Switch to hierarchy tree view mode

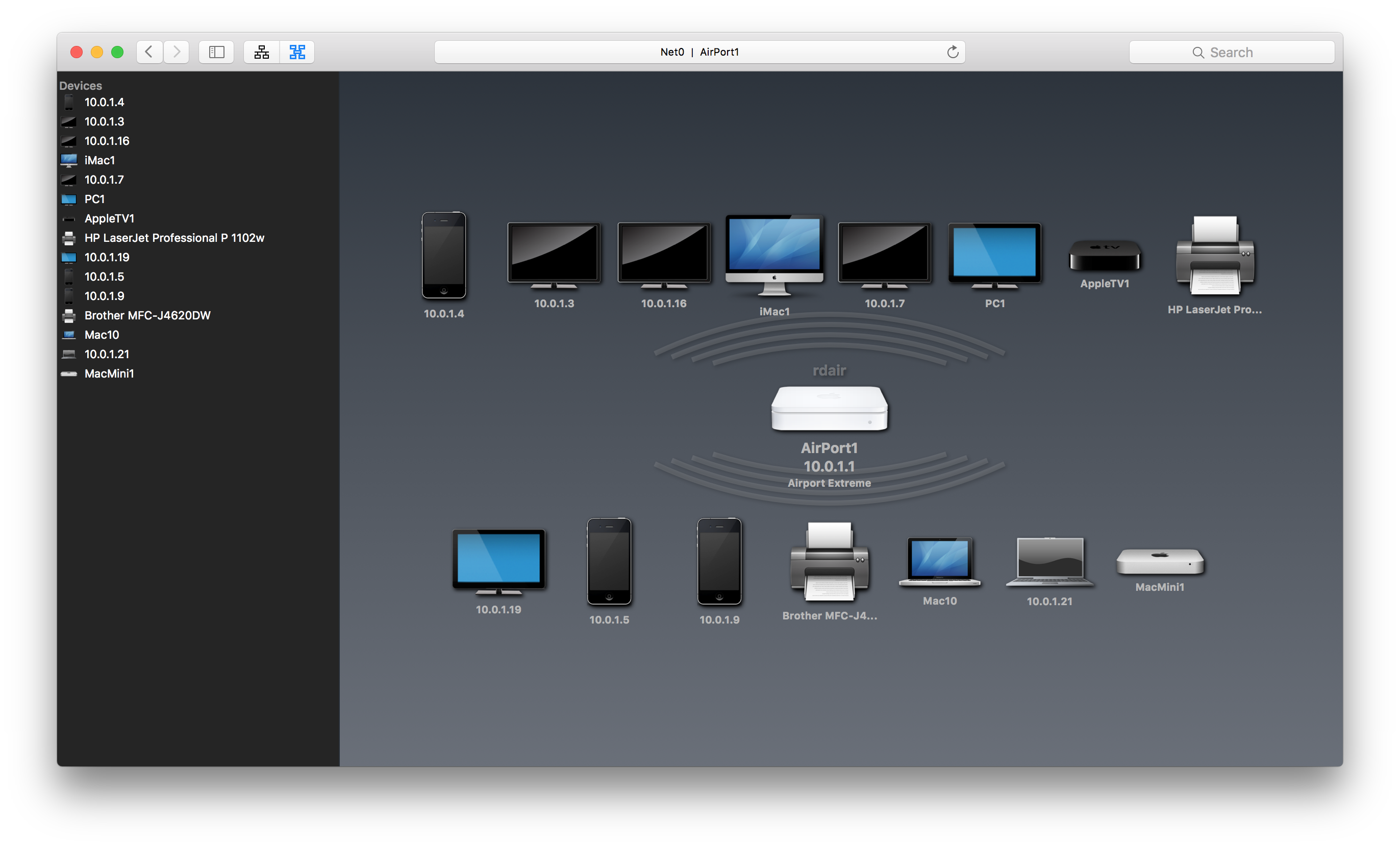pos(261,52)
